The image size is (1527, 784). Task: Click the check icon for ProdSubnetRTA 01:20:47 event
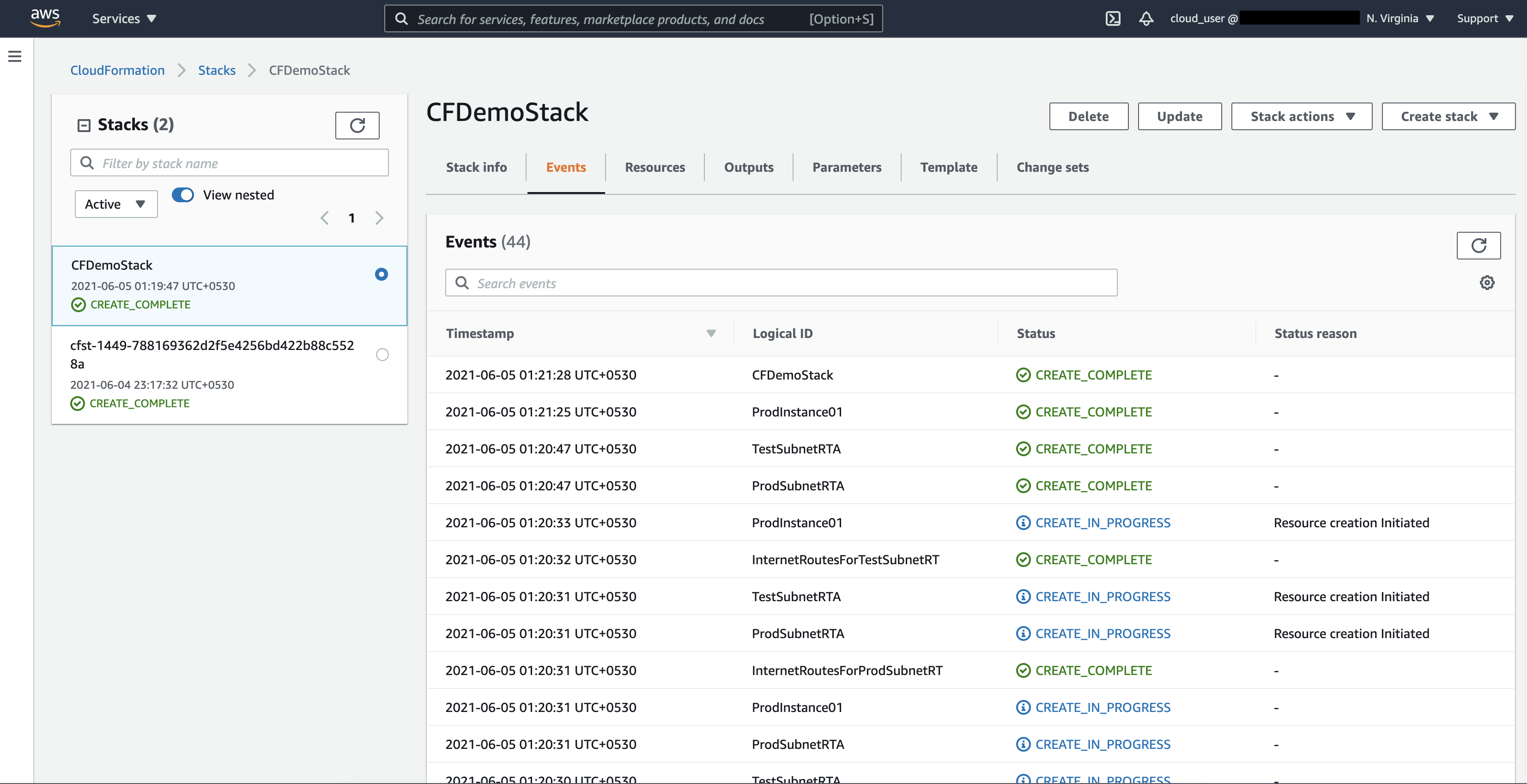[1023, 486]
